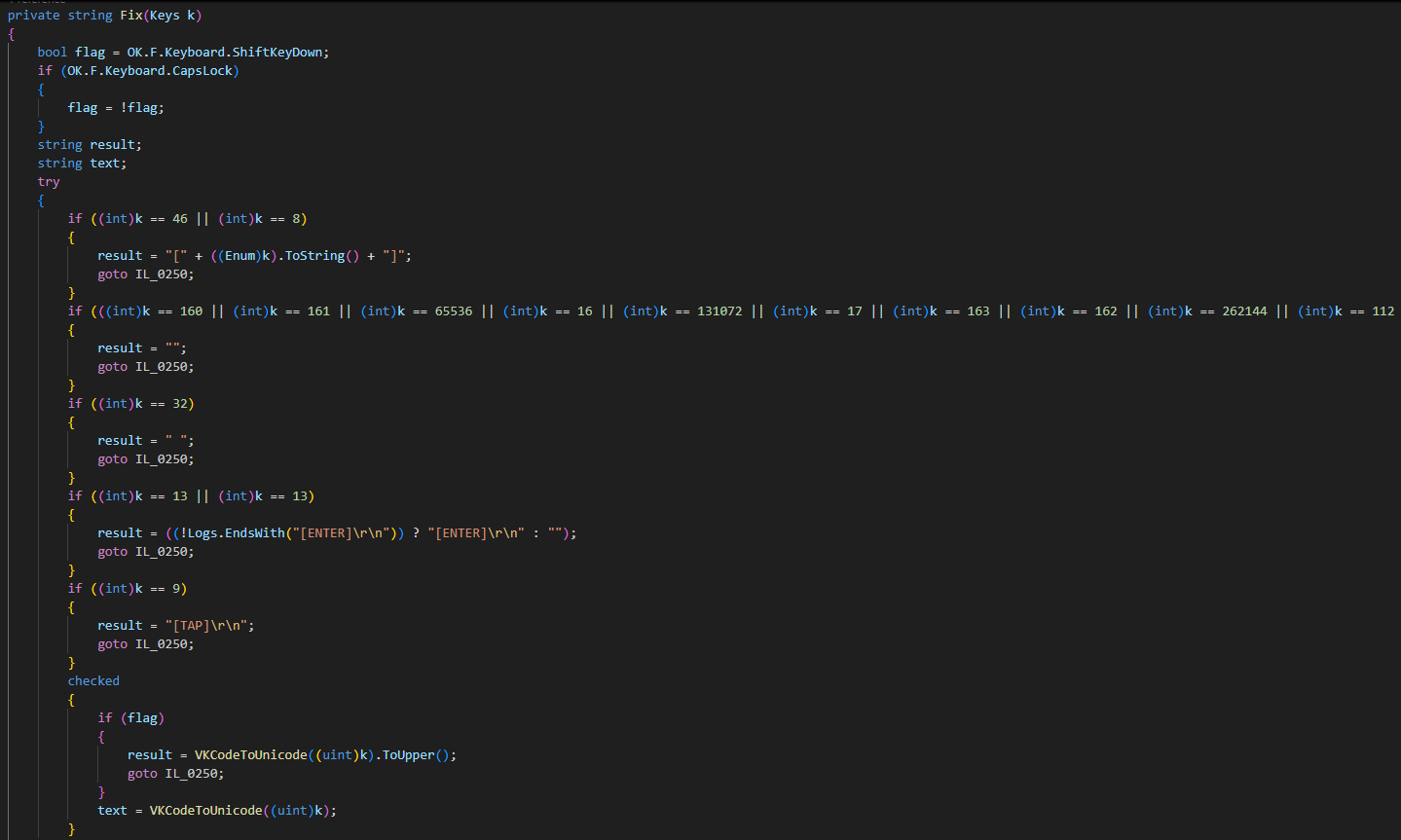This screenshot has width=1401, height=840.
Task: Click the 'result = "";' empty string assignment
Action: coord(142,348)
